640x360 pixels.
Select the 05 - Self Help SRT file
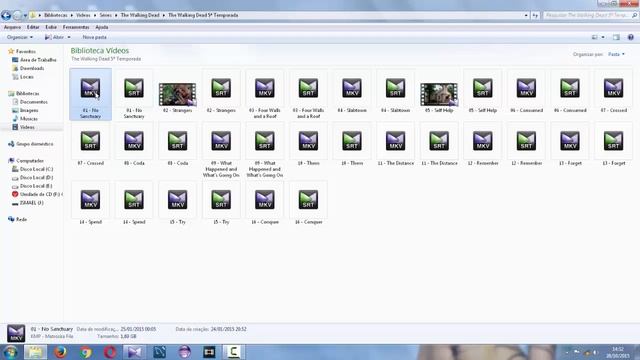point(482,92)
